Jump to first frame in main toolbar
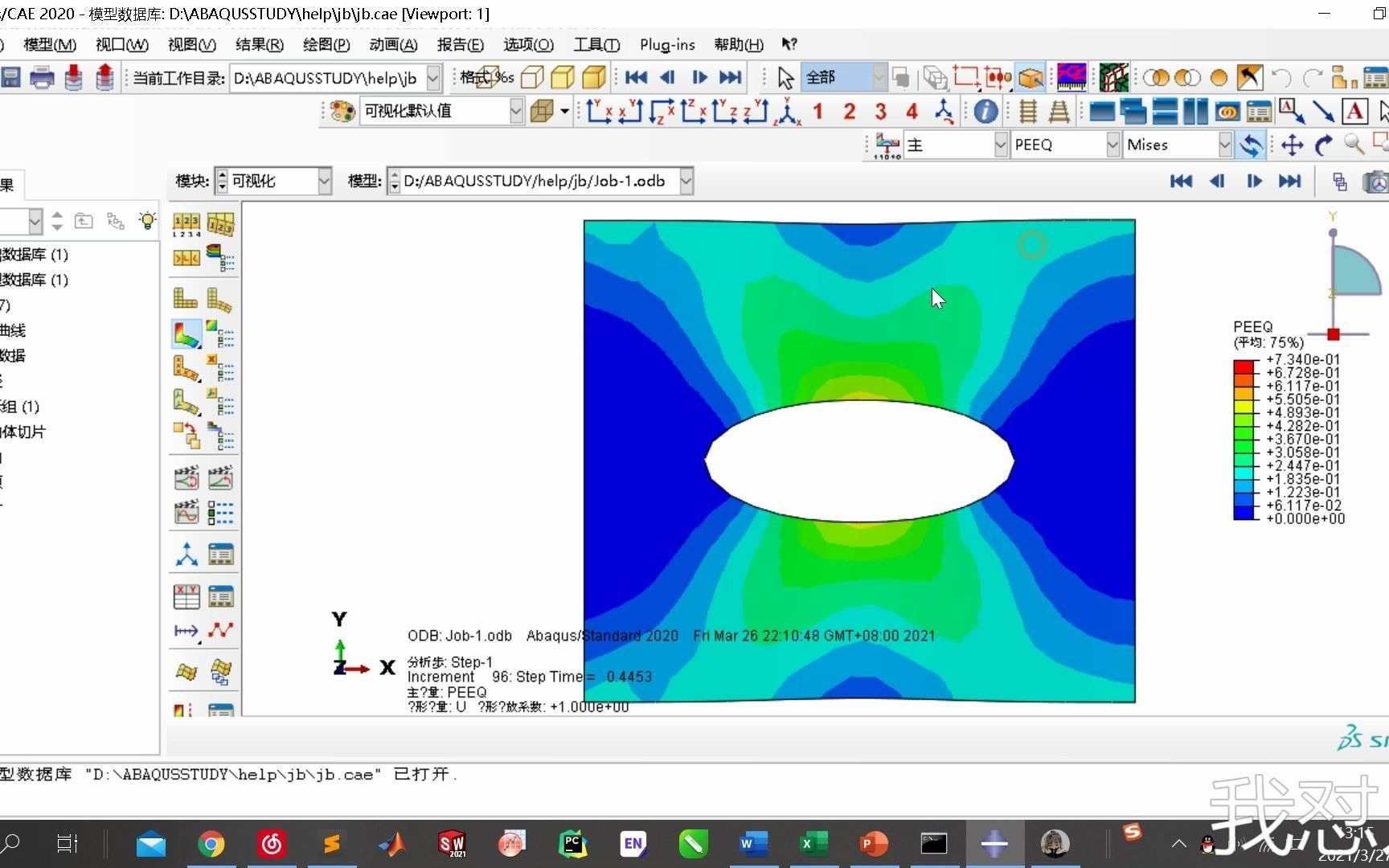 [x=636, y=77]
